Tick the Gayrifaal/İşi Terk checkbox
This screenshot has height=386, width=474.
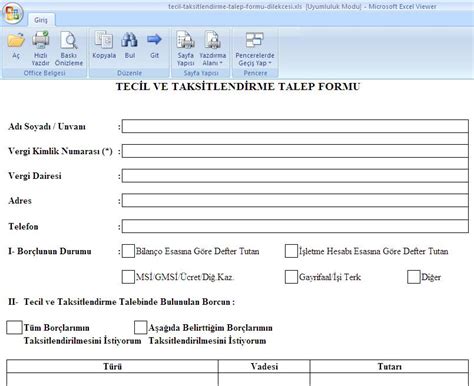click(x=291, y=277)
